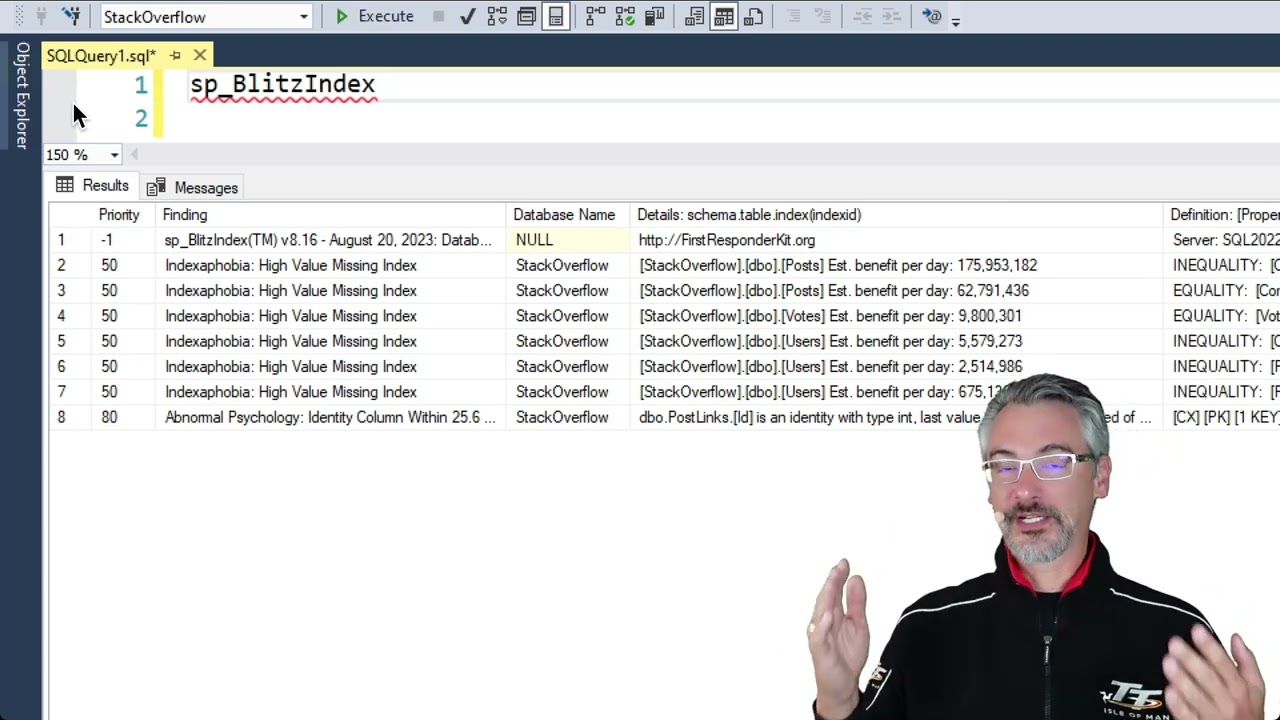The width and height of the screenshot is (1280, 720).
Task: Place the cursor on editor line 2
Action: click(x=720, y=119)
